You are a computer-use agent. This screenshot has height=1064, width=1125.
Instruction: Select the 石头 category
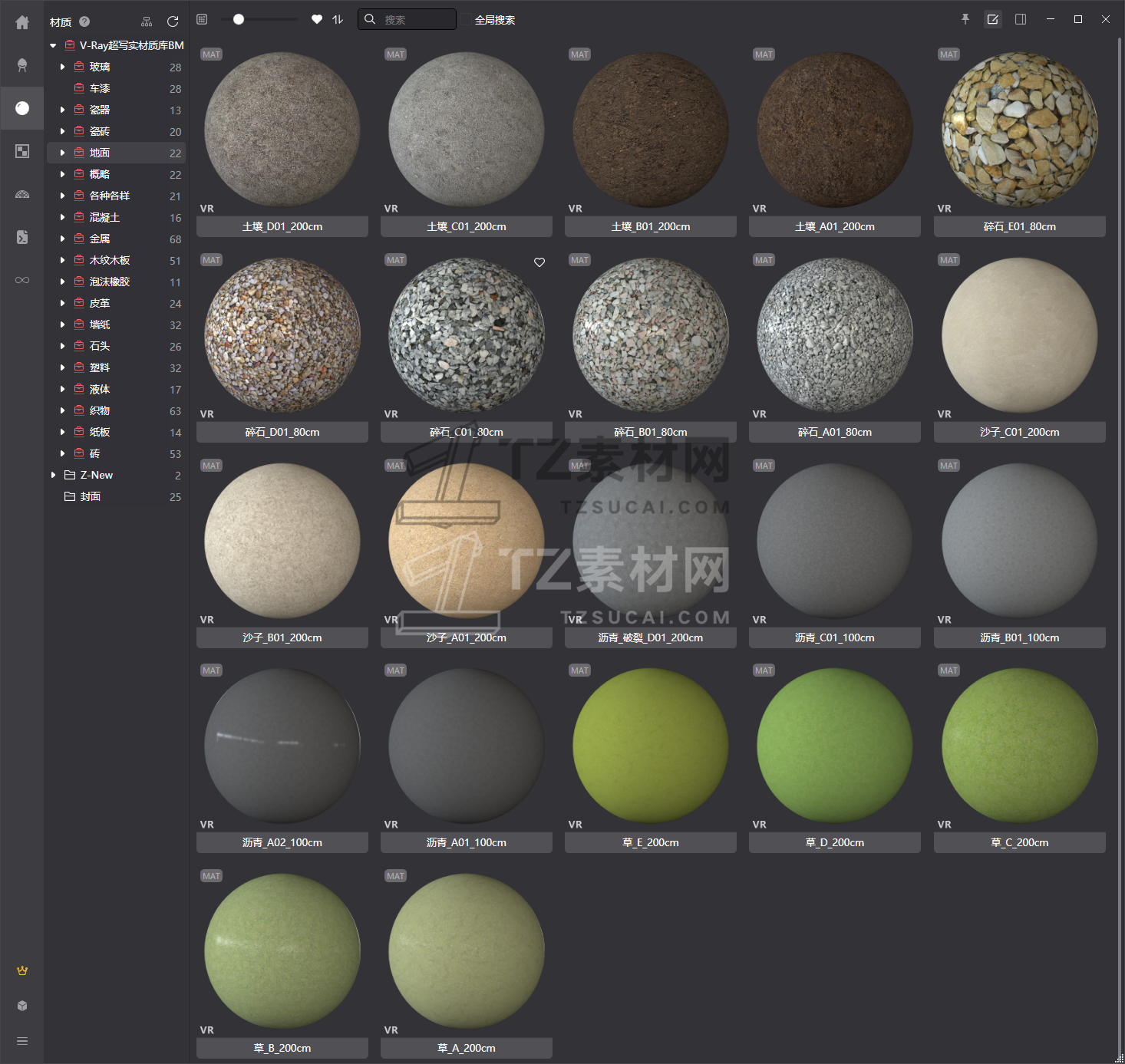point(116,346)
